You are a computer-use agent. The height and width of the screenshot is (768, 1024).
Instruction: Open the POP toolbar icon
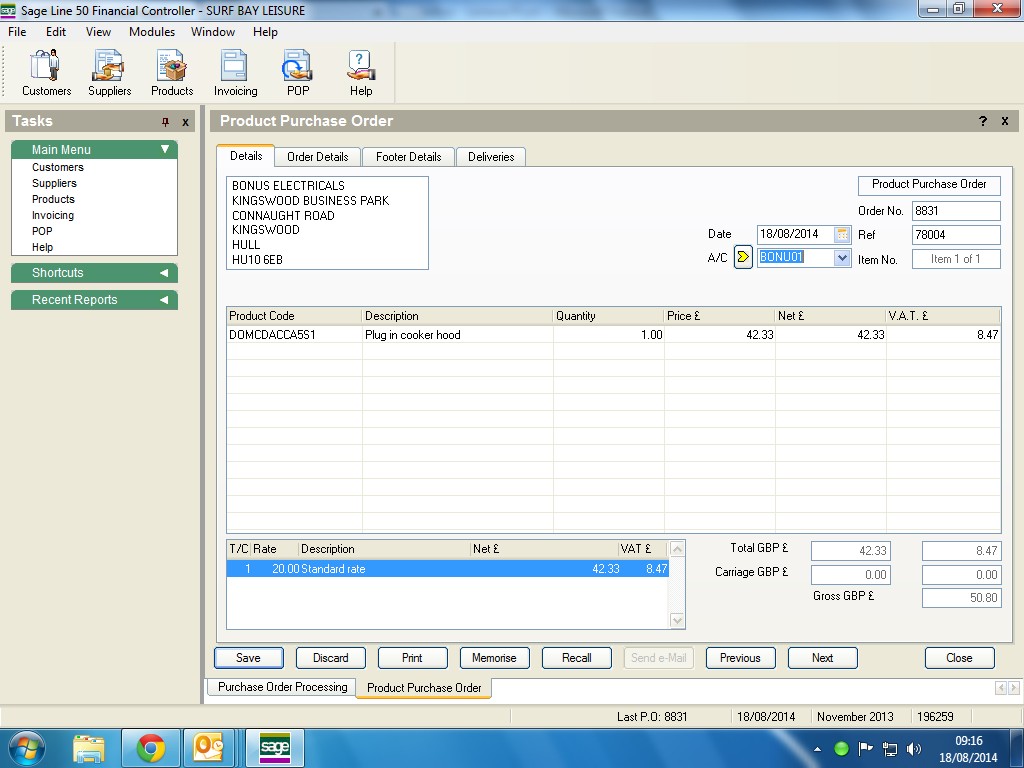coord(297,73)
